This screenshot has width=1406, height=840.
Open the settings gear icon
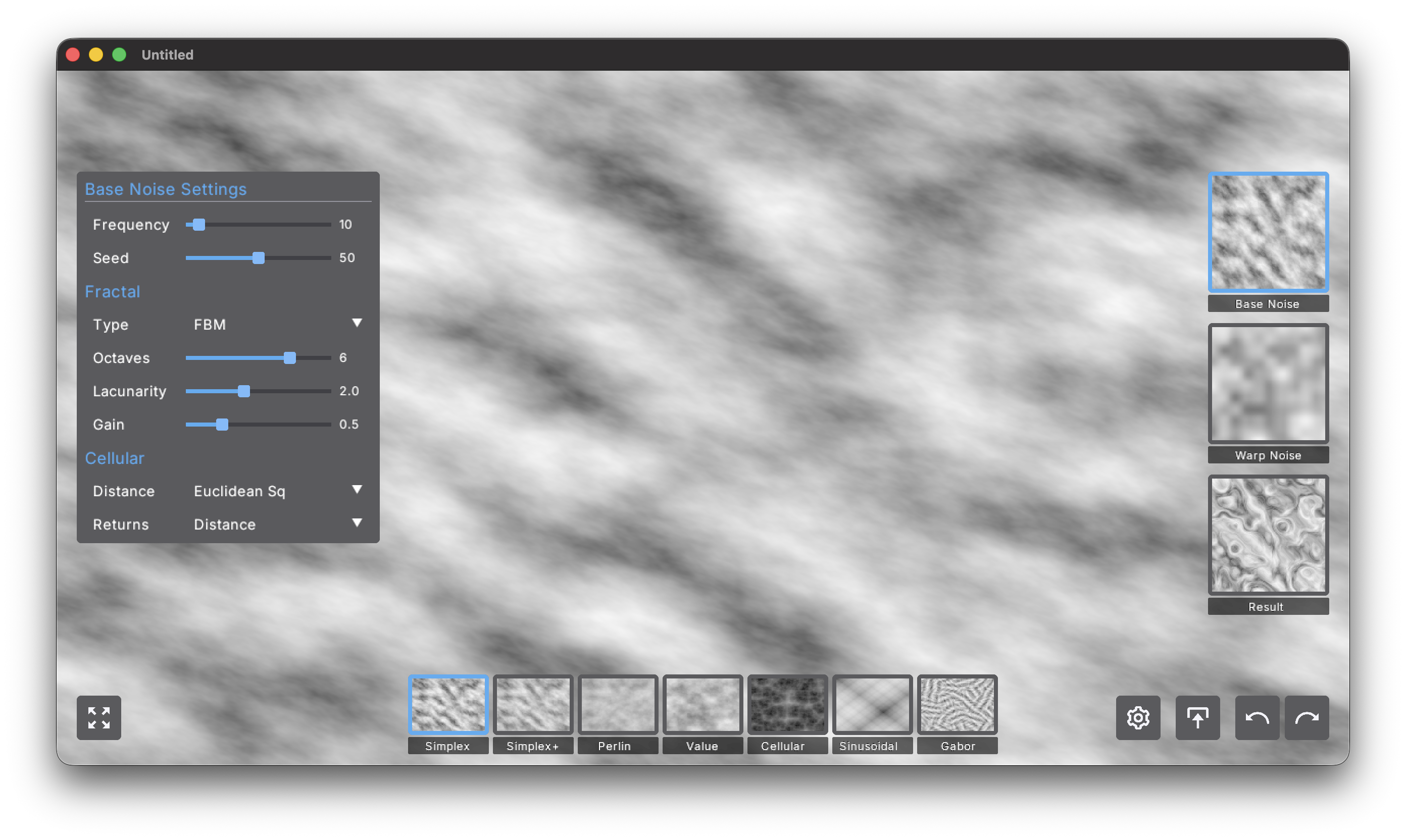tap(1138, 717)
